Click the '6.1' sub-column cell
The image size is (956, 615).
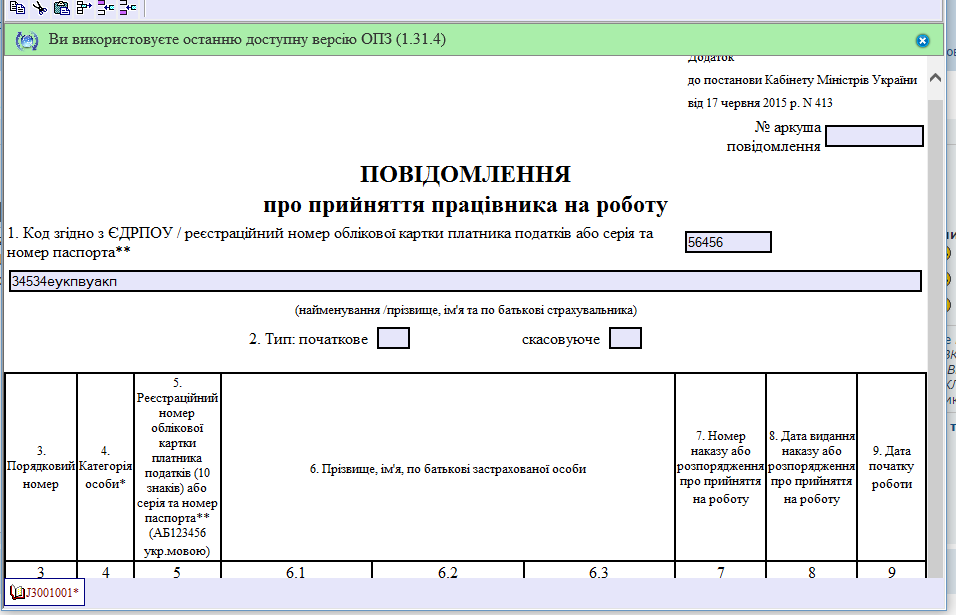pyautogui.click(x=296, y=571)
